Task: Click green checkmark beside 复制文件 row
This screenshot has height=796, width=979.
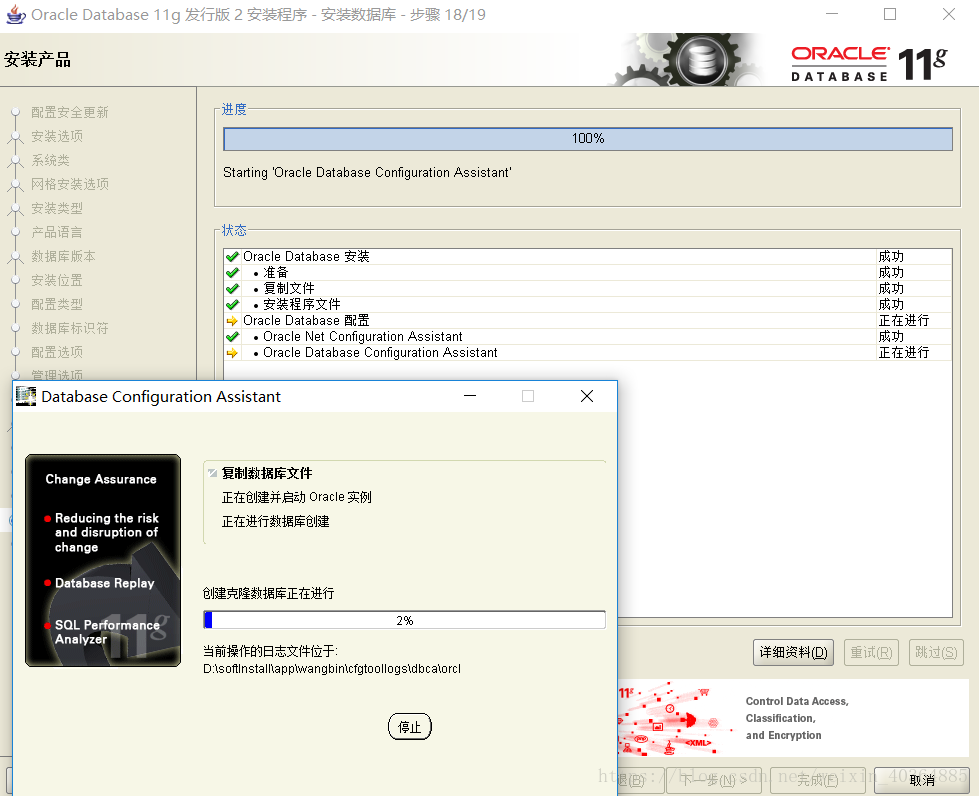Action: point(232,288)
